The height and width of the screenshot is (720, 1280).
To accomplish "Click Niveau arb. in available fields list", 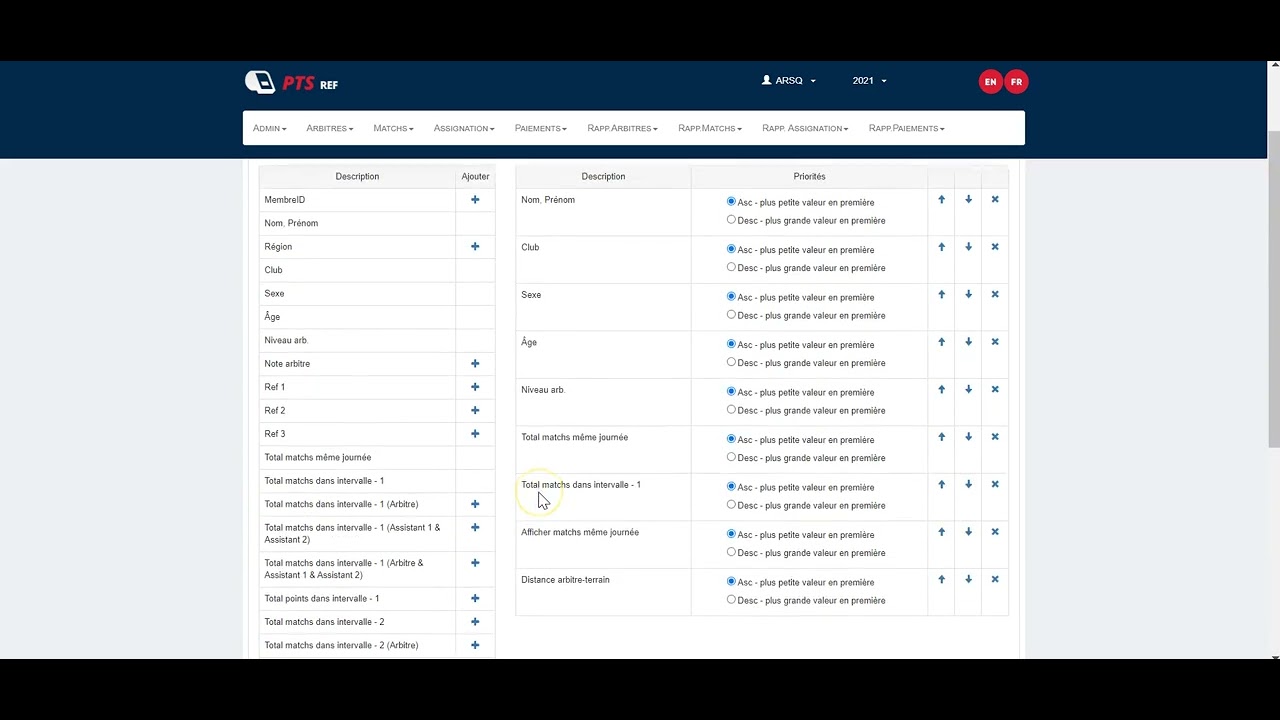I will [286, 340].
